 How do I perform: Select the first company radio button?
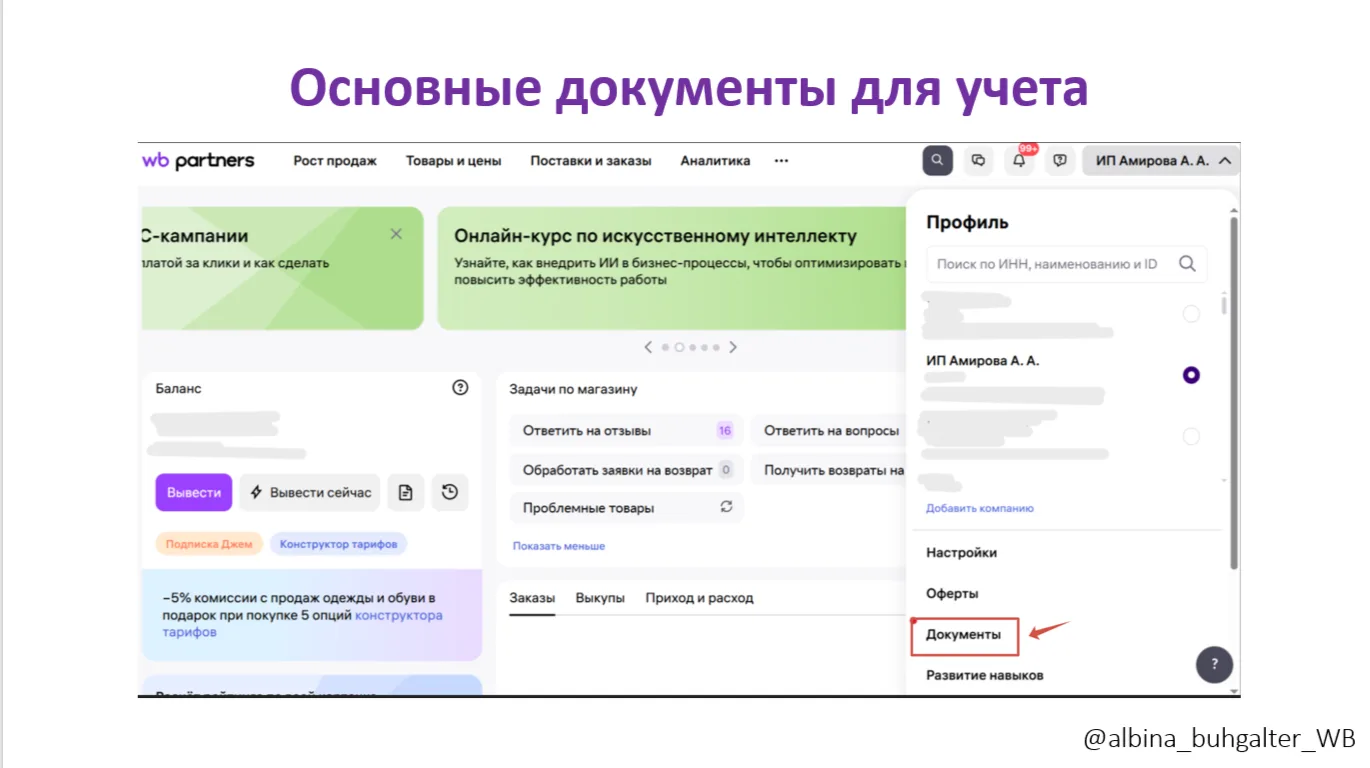(1191, 314)
